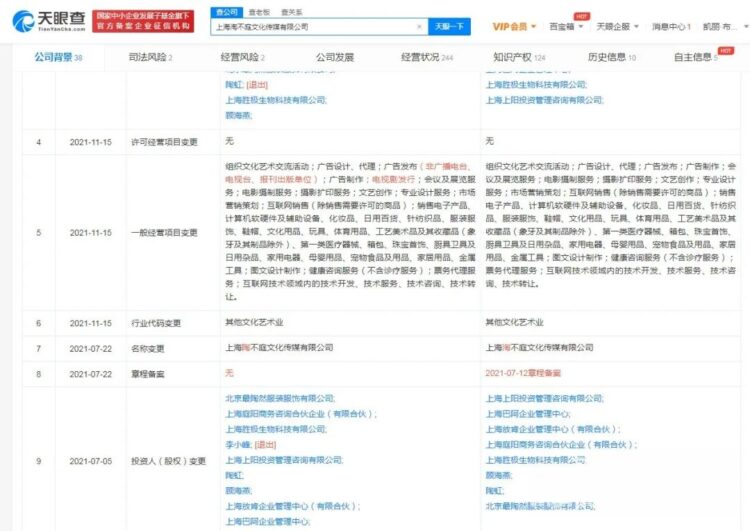Switch to the 历史信息 tab
The height and width of the screenshot is (531, 750).
(x=612, y=57)
